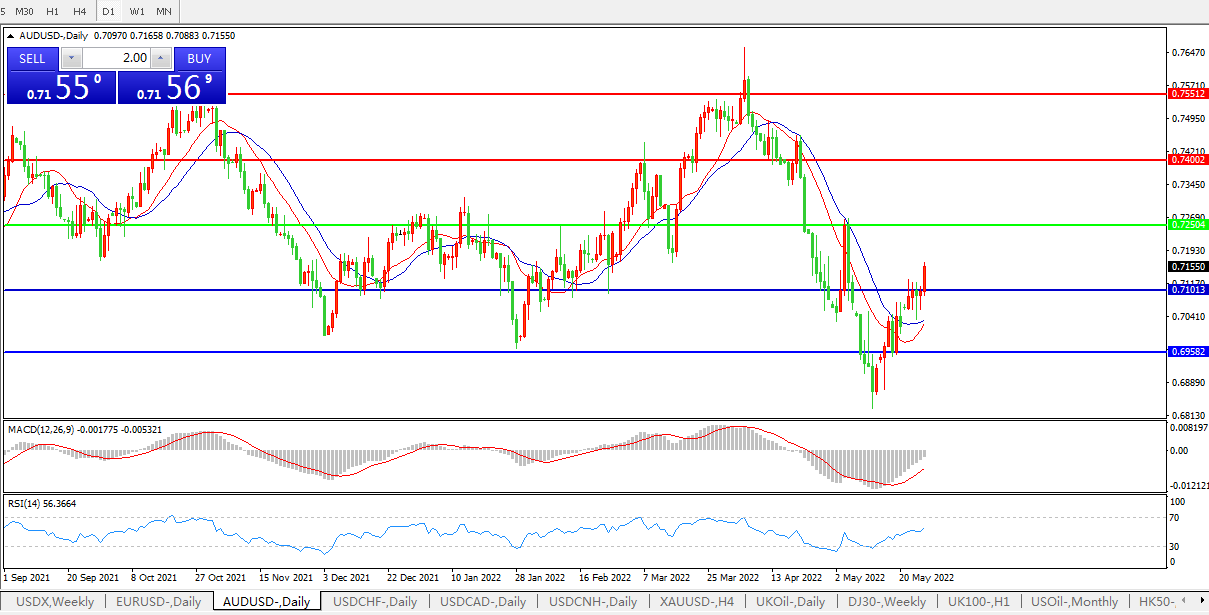Switch to the EURUSD-,Daily tab
Image resolution: width=1209 pixels, height=615 pixels.
[158, 602]
